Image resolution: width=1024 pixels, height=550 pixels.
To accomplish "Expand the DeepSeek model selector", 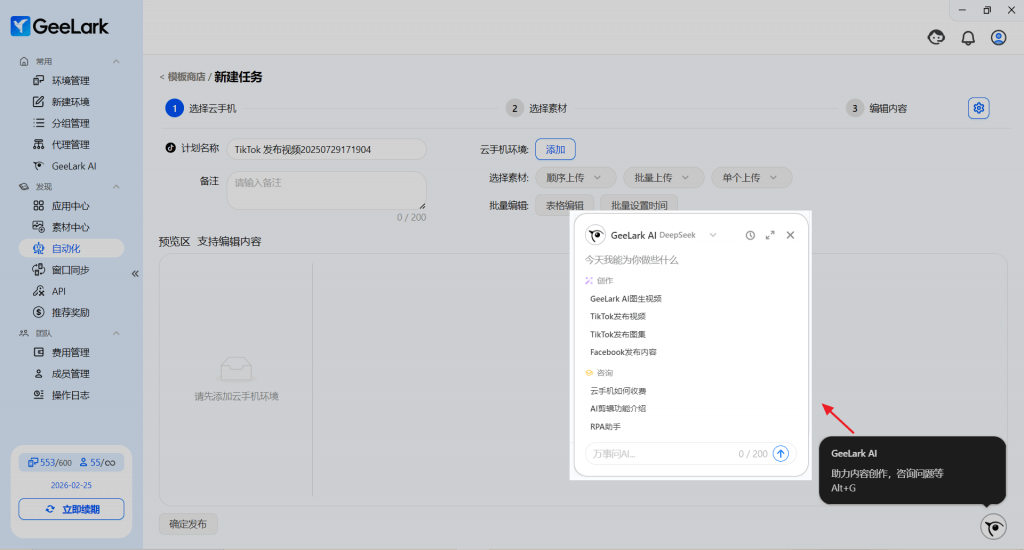I will click(713, 235).
